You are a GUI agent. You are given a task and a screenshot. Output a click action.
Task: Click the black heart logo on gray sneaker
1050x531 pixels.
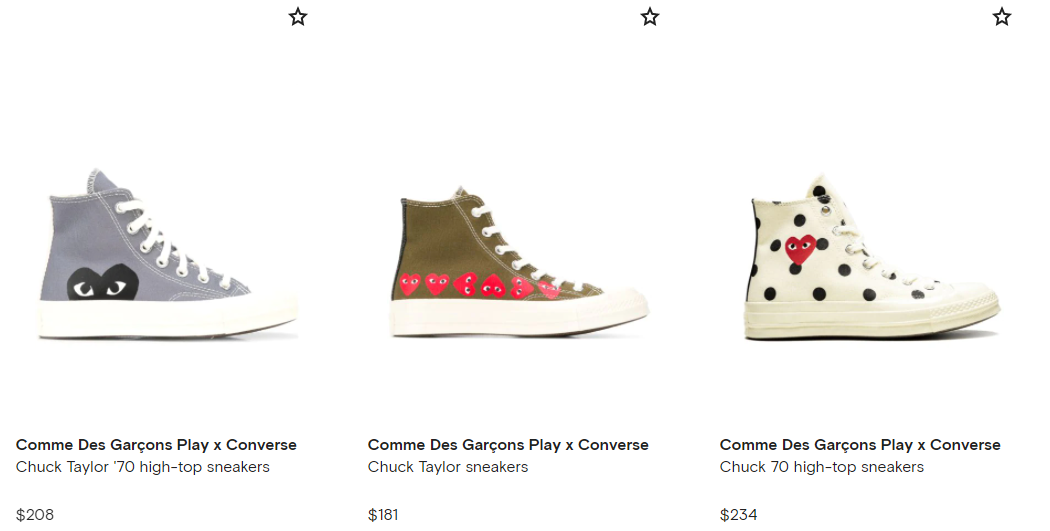pyautogui.click(x=103, y=283)
